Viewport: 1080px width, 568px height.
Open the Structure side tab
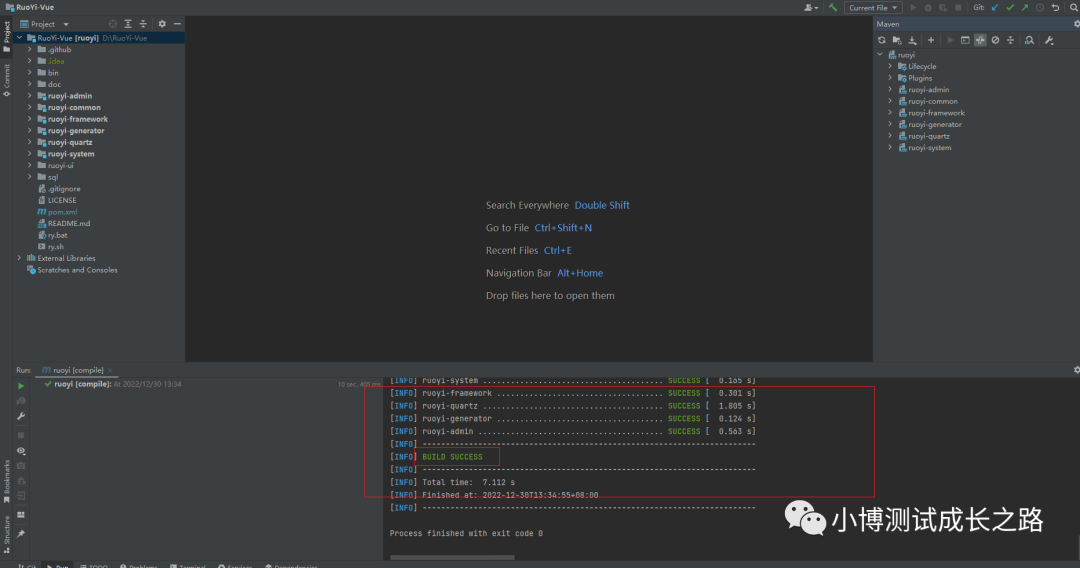click(x=6, y=535)
